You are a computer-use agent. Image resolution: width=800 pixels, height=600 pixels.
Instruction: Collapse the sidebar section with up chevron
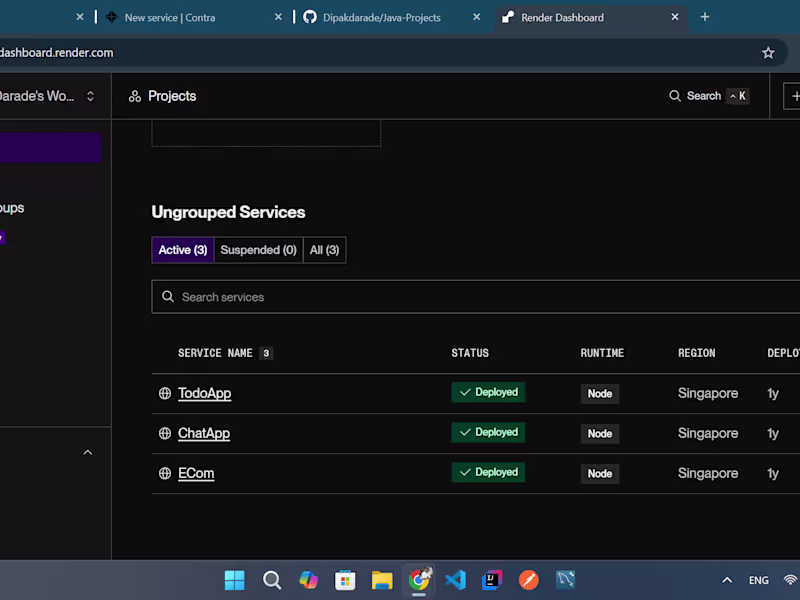point(88,453)
